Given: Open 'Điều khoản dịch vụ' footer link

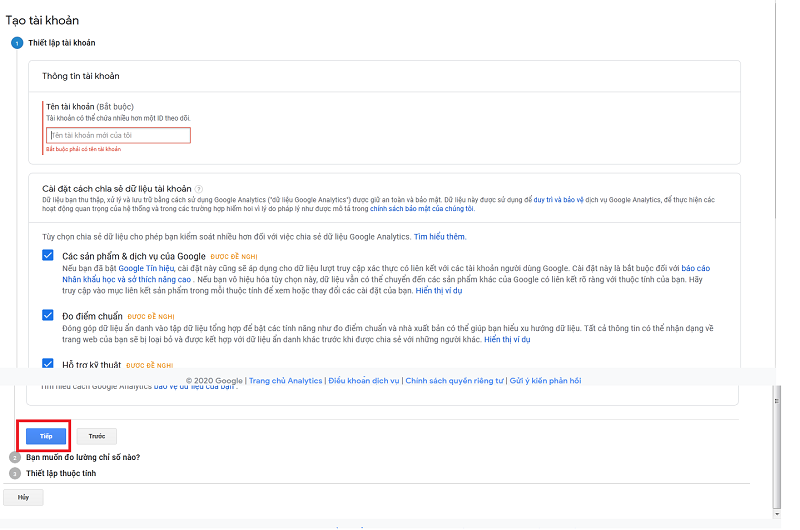Looking at the screenshot, I should [x=364, y=381].
